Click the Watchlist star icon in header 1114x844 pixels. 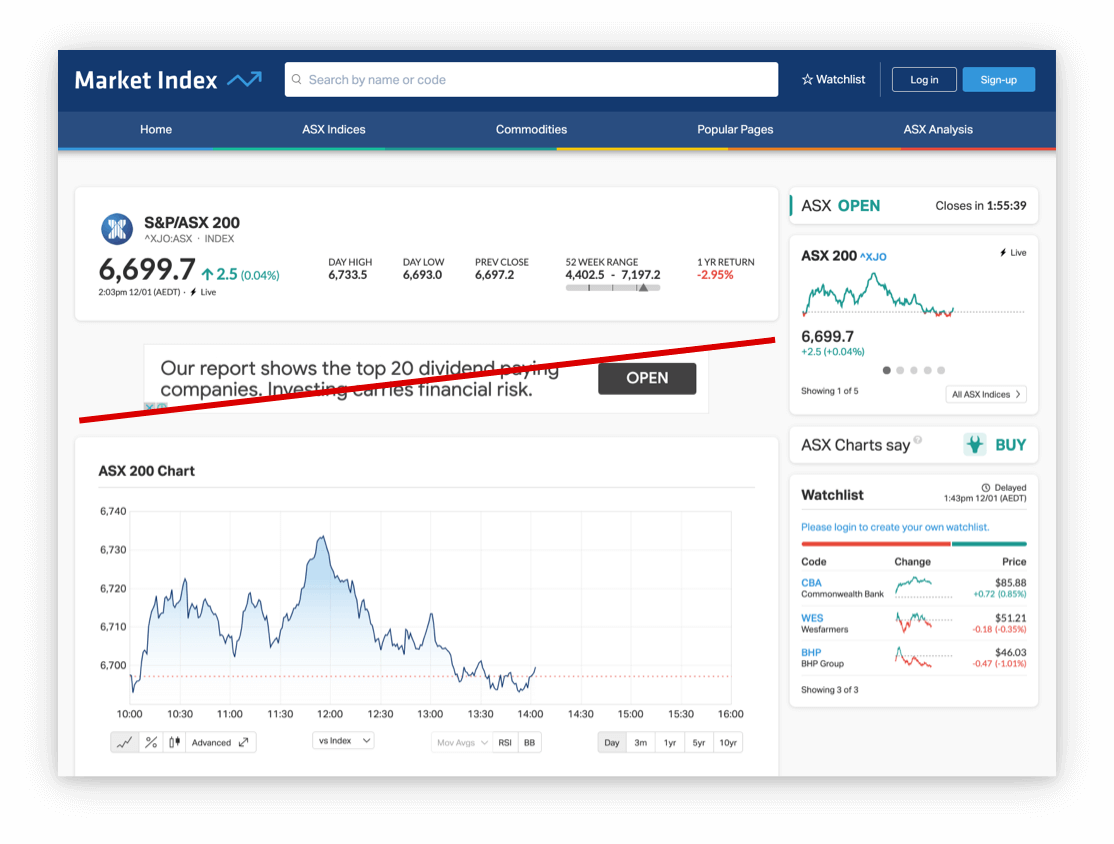(807, 80)
